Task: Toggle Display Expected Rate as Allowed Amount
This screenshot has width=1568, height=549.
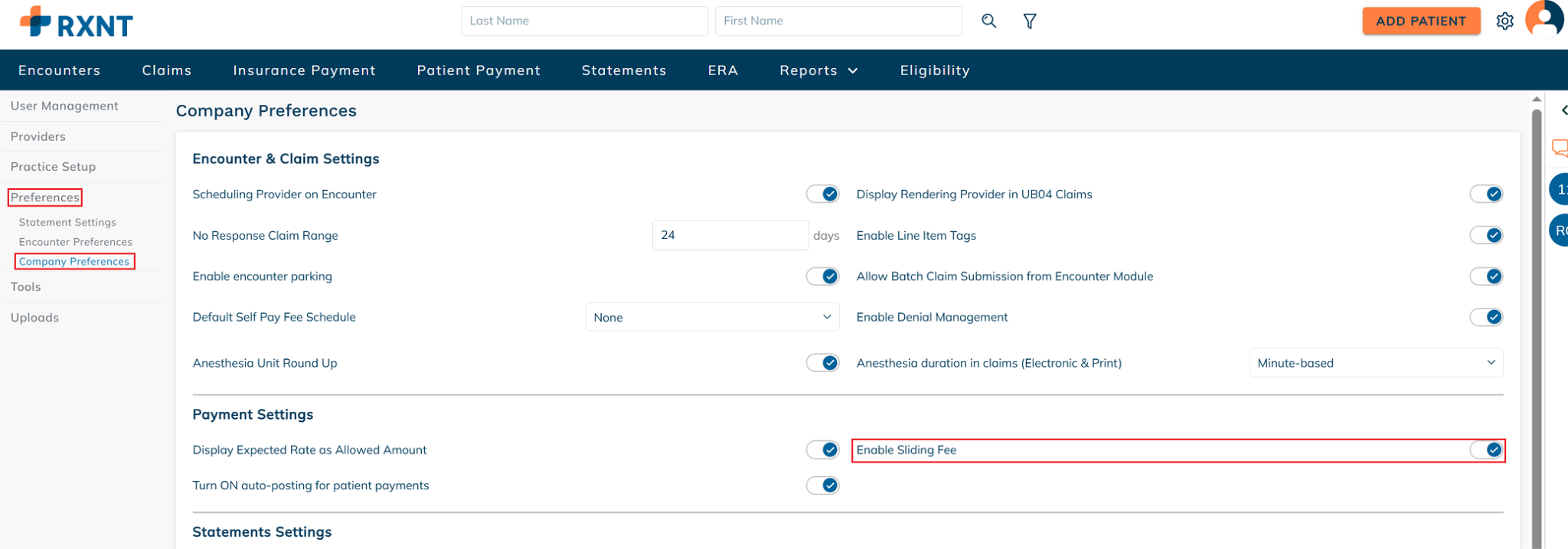Action: pyautogui.click(x=823, y=449)
